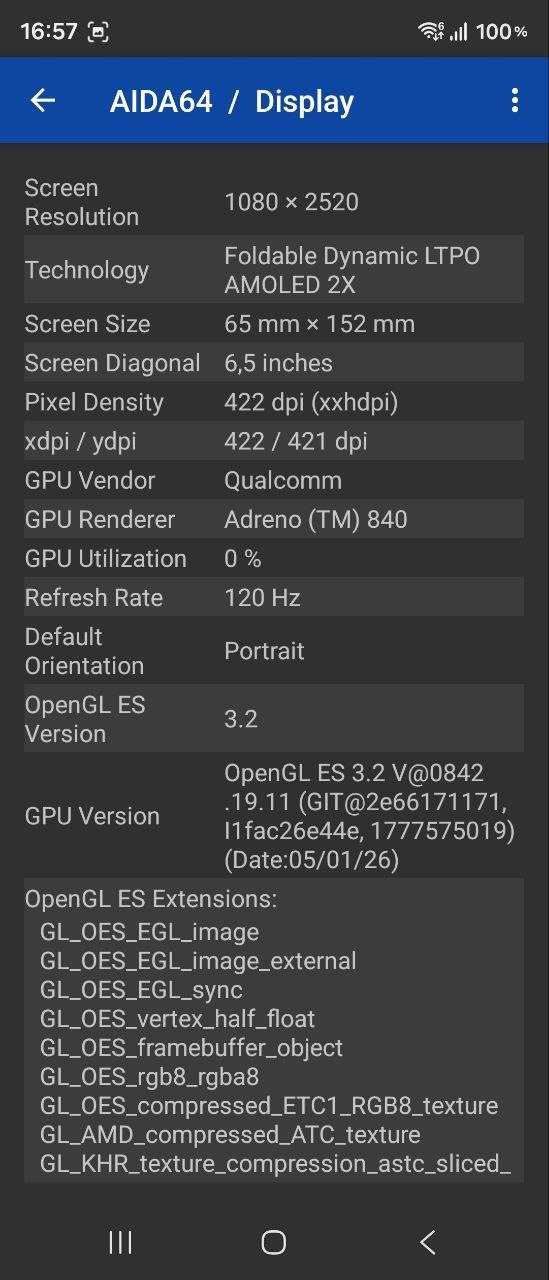
Task: Tap the 16:57 clock in status bar
Action: [49, 32]
